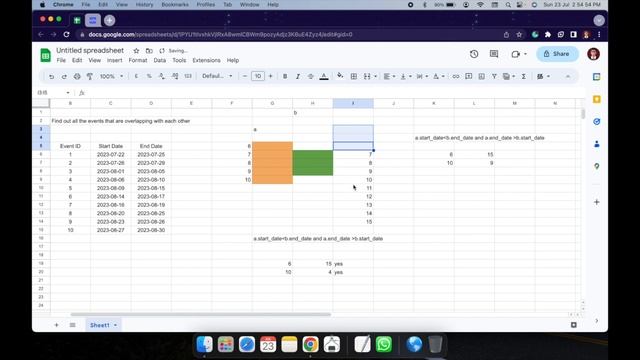Image resolution: width=640 pixels, height=360 pixels.
Task: Click the Redo icon in toolbar
Action: tap(64, 76)
